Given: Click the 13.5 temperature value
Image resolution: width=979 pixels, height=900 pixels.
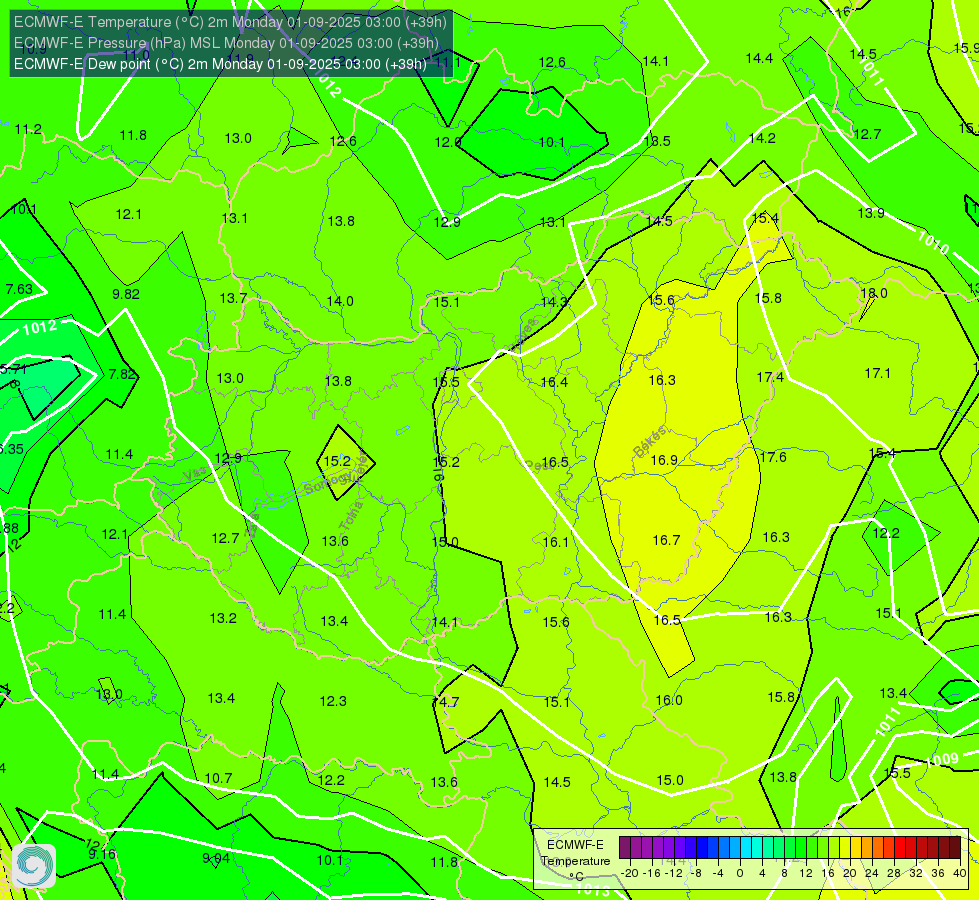Looking at the screenshot, I should (657, 141).
